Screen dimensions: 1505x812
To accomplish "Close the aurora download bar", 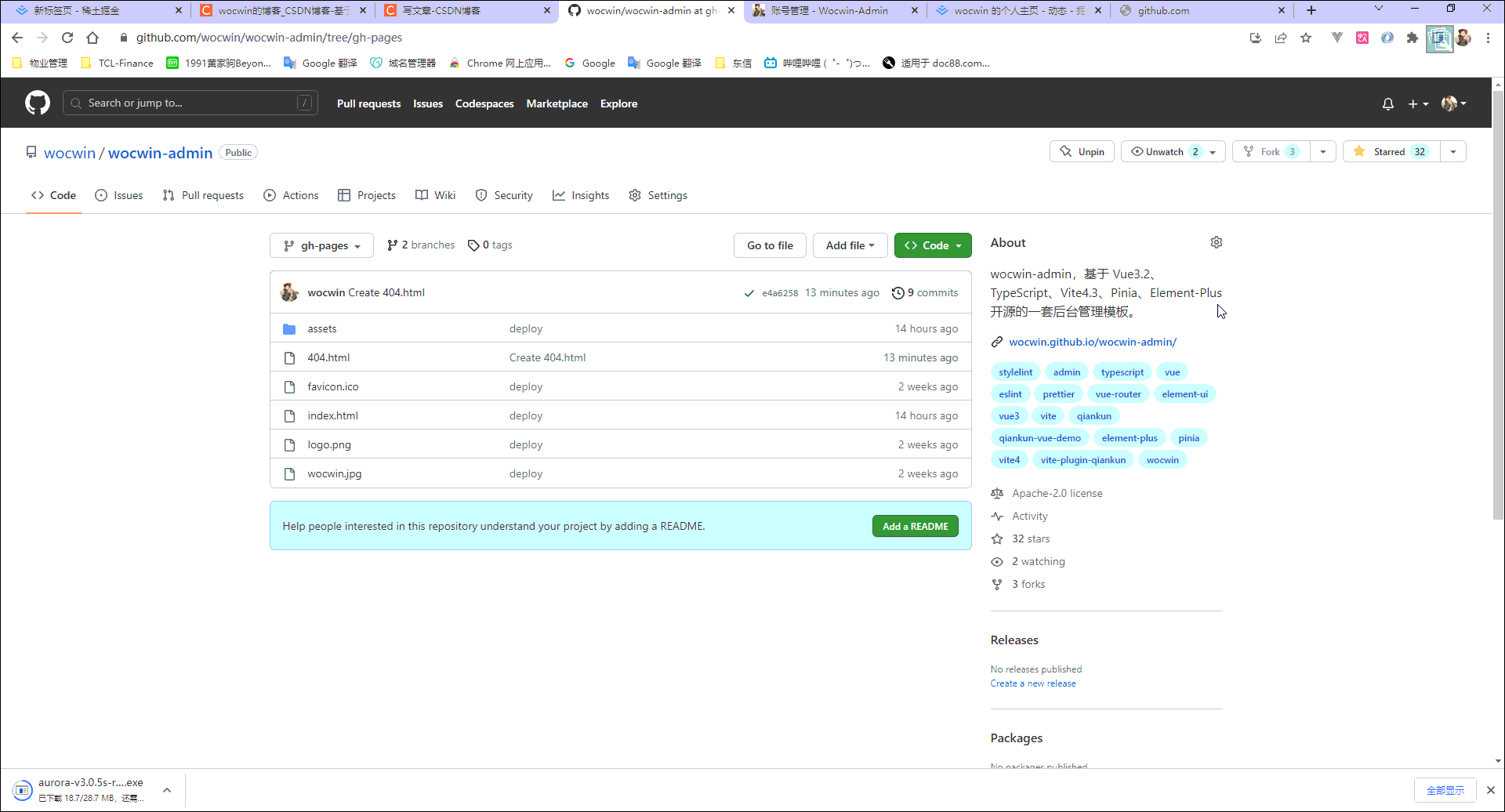I will pyautogui.click(x=1491, y=790).
